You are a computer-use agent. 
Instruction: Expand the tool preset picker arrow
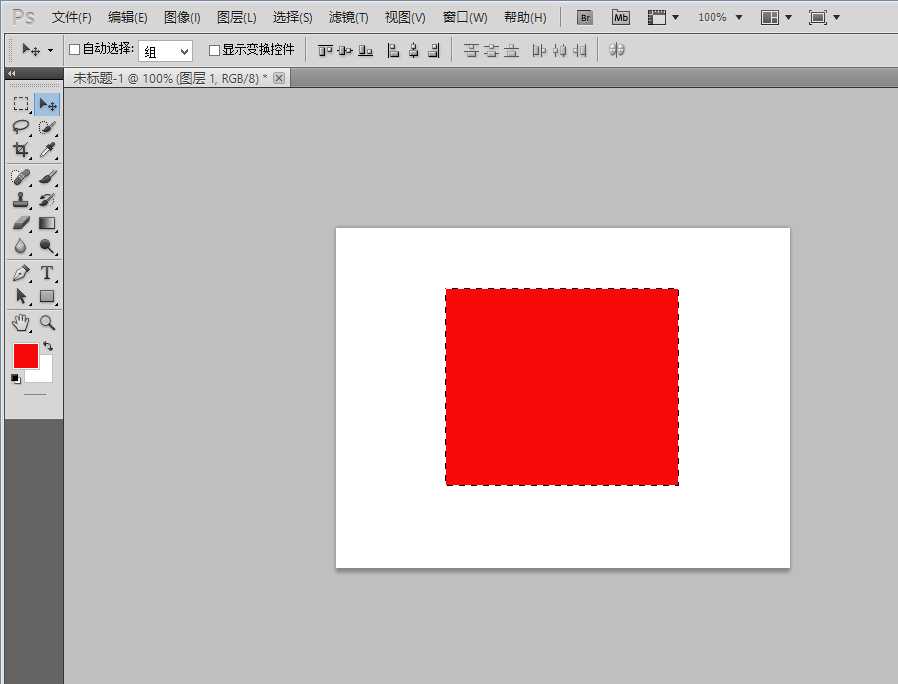coord(50,50)
